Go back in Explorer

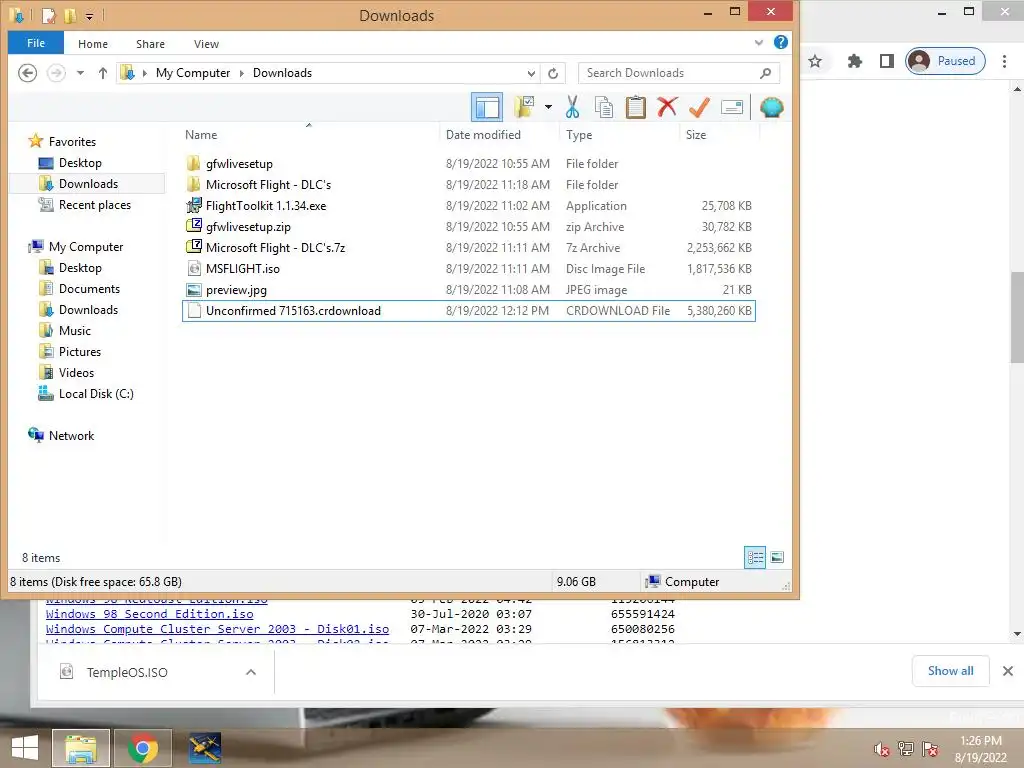[27, 72]
